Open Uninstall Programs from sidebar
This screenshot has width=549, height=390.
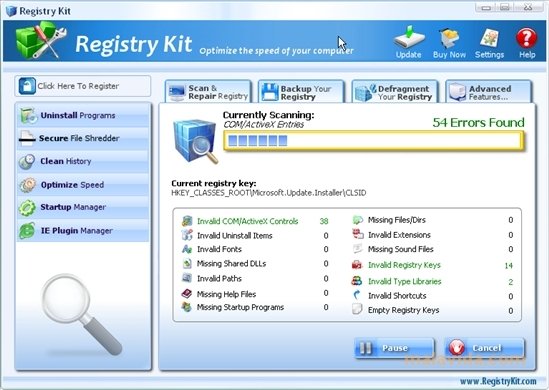pos(83,116)
